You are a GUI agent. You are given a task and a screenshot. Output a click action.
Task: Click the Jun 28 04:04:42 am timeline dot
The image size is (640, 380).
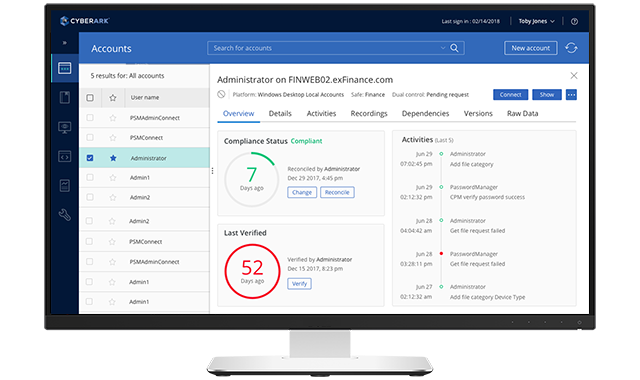[441, 220]
